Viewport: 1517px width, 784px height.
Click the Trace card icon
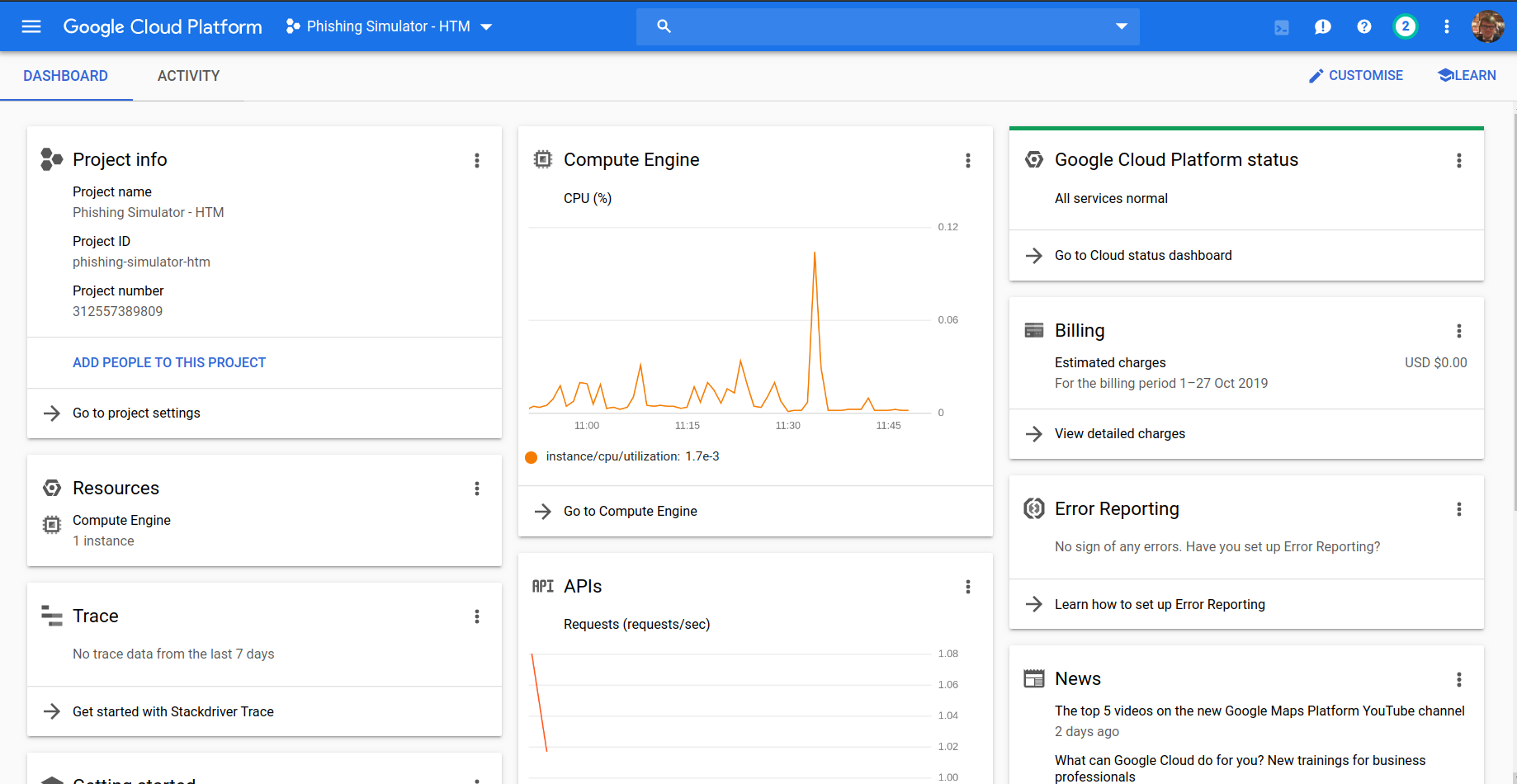point(51,616)
